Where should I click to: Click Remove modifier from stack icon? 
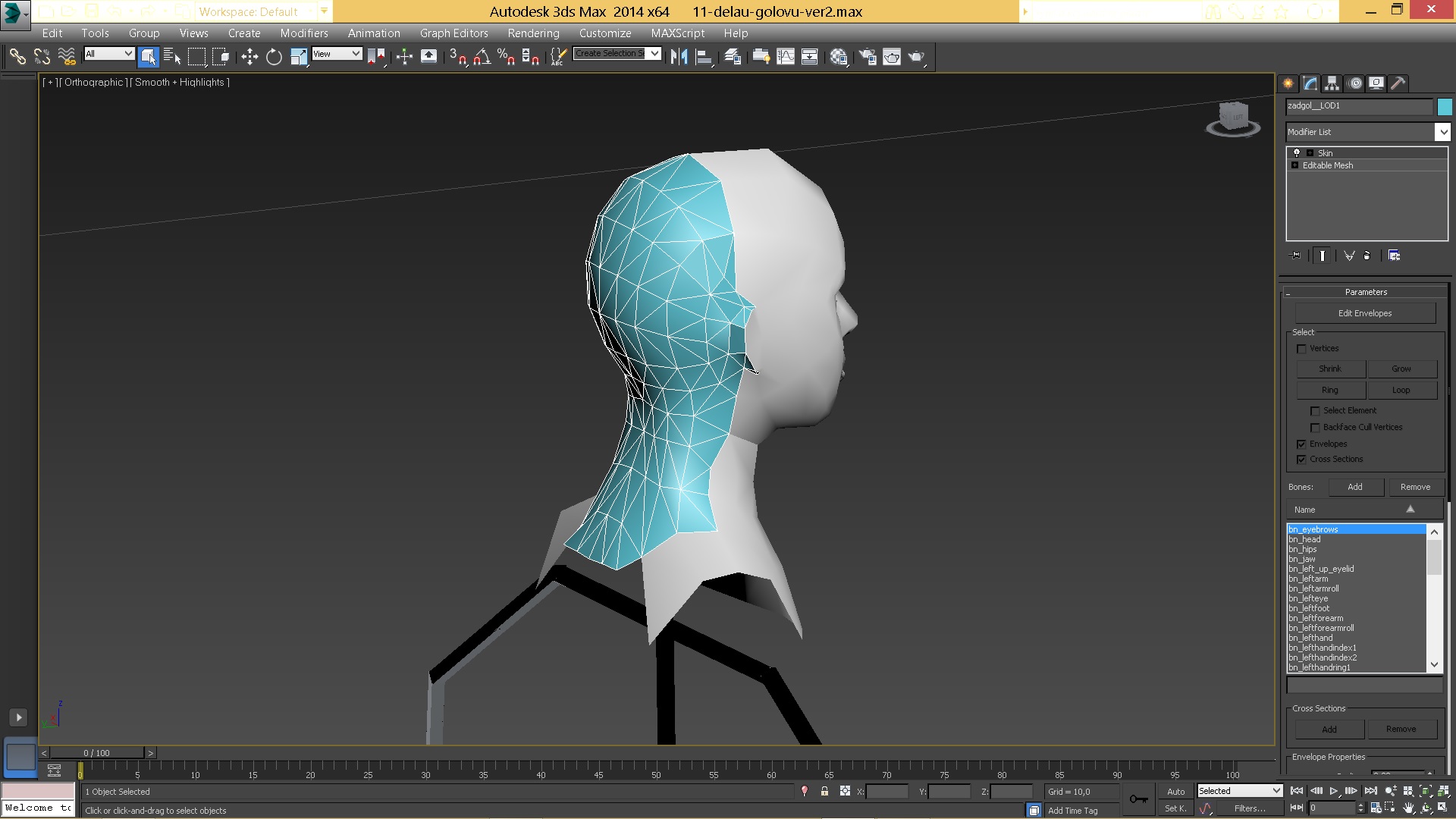click(x=1367, y=256)
